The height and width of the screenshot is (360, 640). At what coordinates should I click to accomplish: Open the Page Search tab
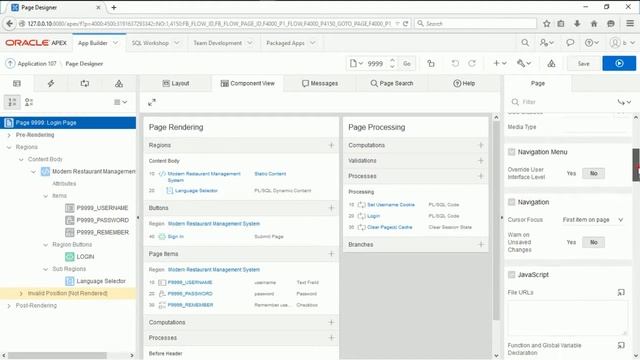391,83
